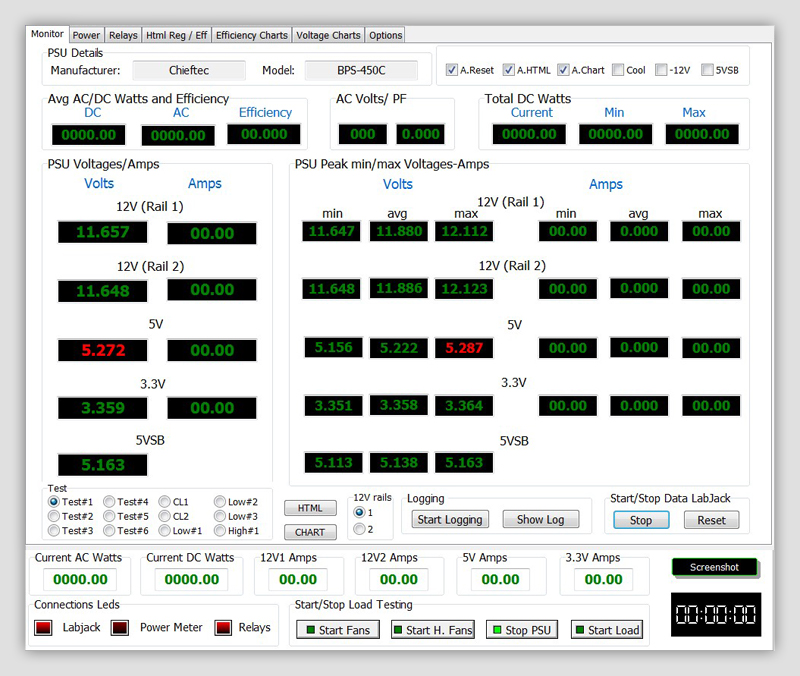
Task: Click the 12V Rail 1 voltage 11.657
Action: click(103, 232)
